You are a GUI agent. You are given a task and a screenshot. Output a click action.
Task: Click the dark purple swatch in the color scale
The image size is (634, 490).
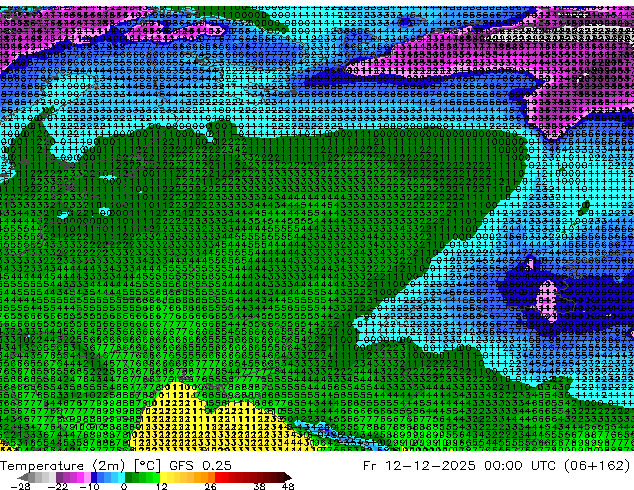tap(59, 477)
